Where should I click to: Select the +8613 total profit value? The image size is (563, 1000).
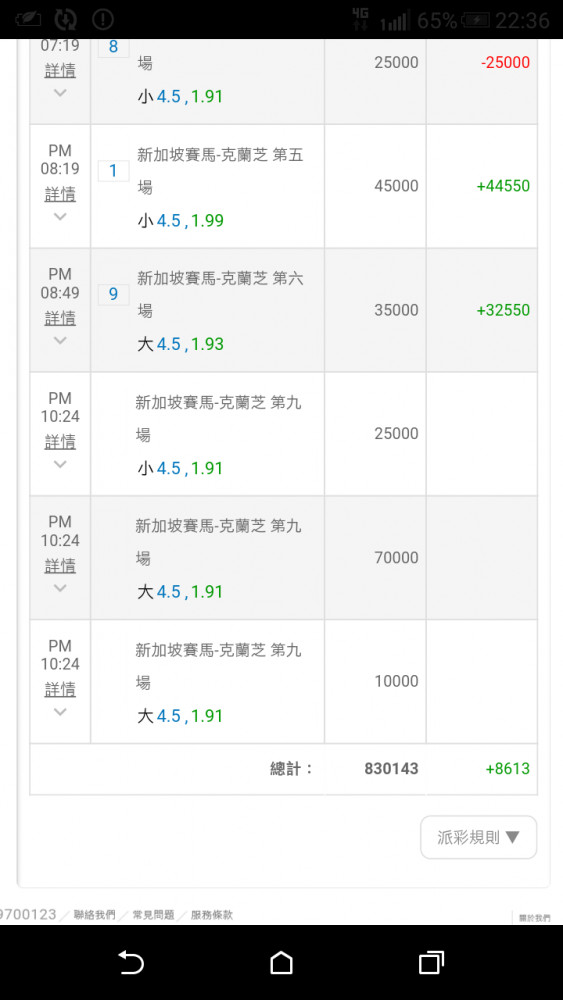(x=508, y=768)
